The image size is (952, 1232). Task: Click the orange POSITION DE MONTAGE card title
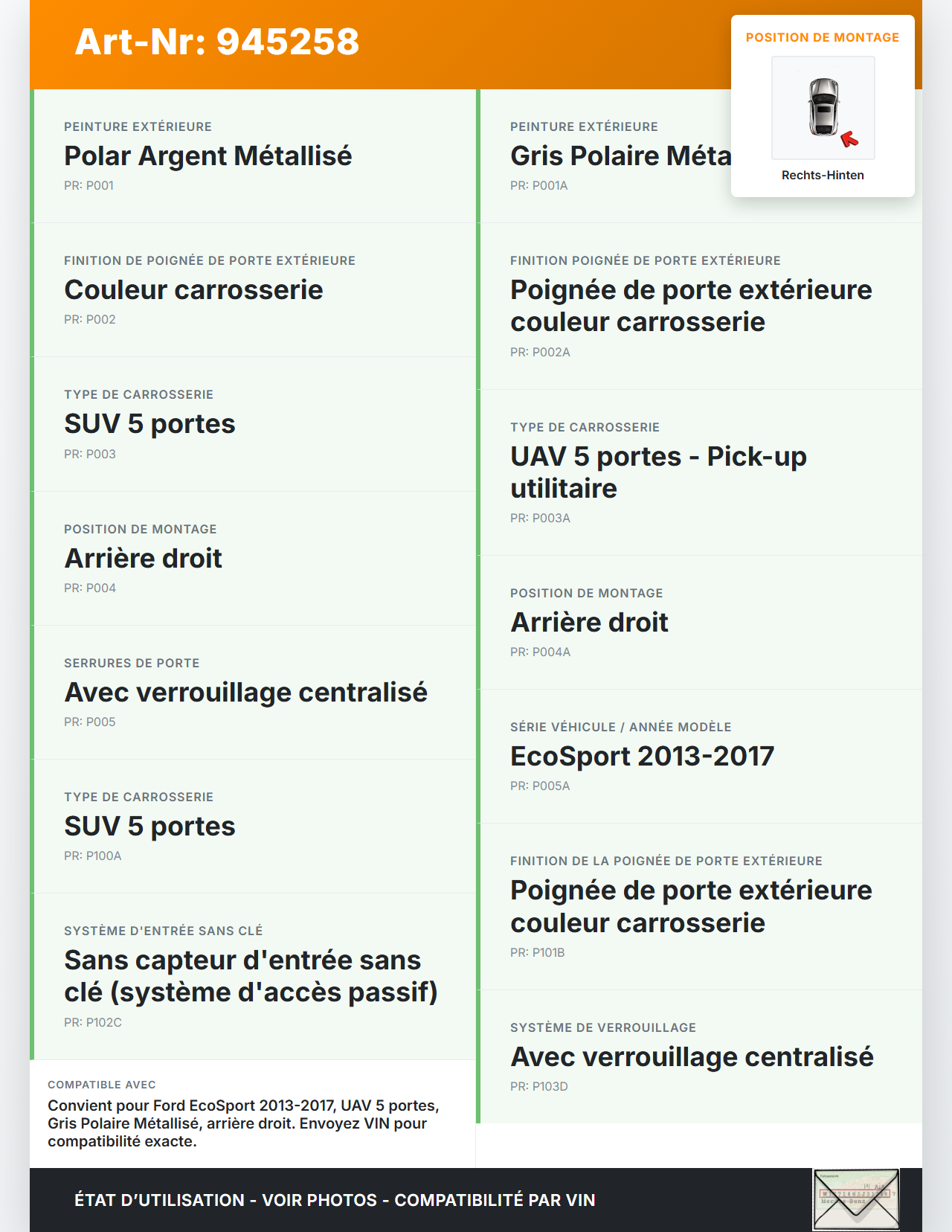823,38
